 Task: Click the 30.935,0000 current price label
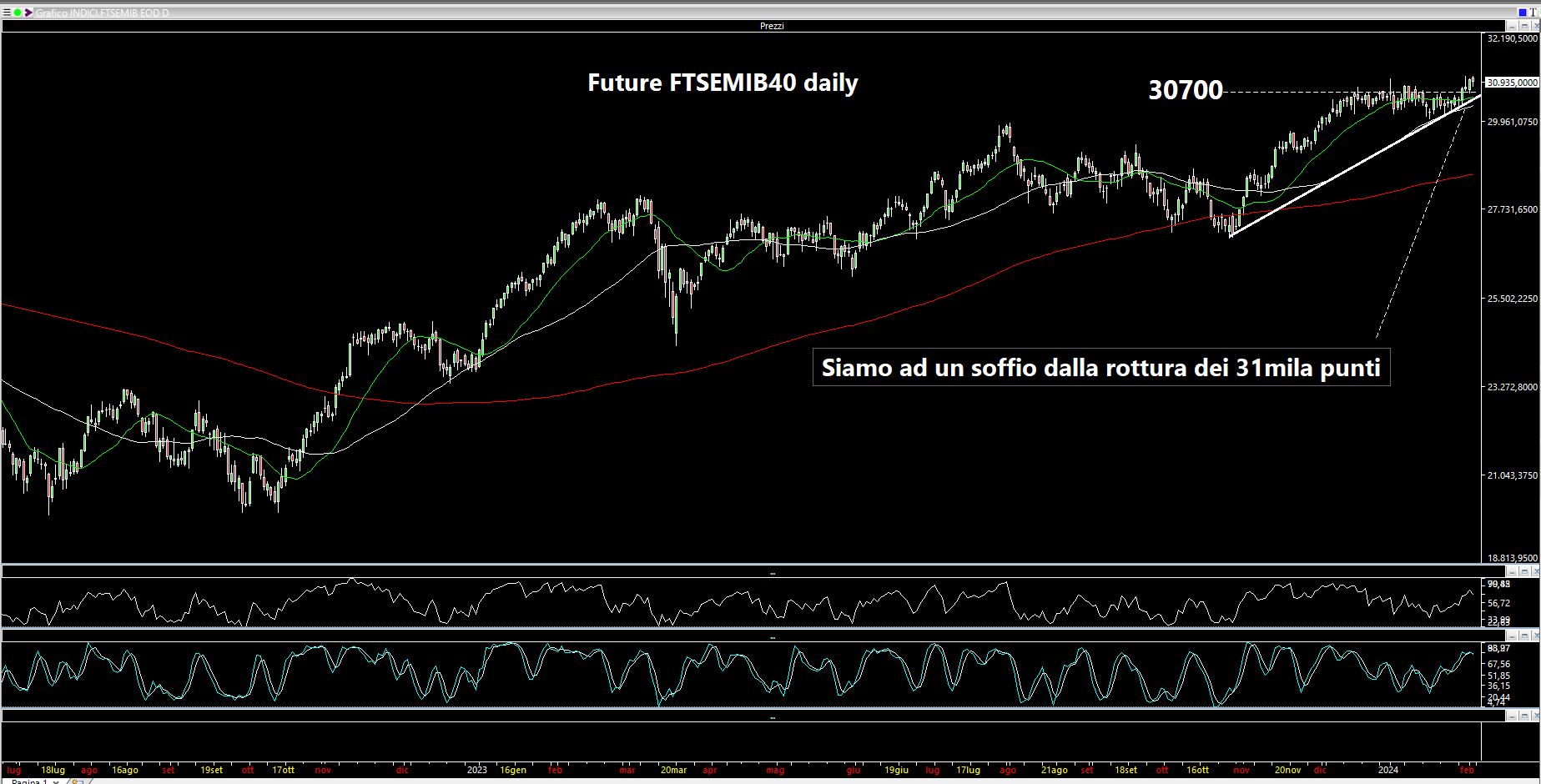(1513, 83)
